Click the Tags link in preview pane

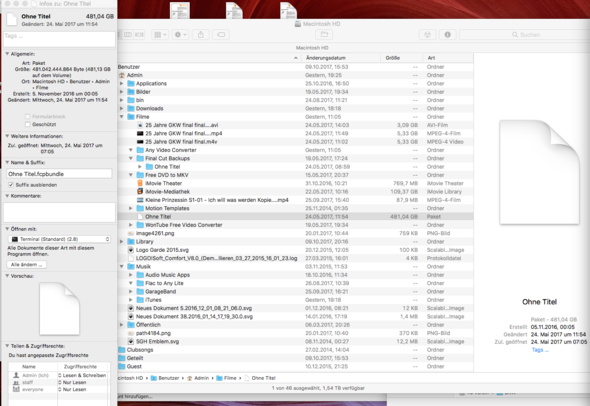pyautogui.click(x=540, y=350)
